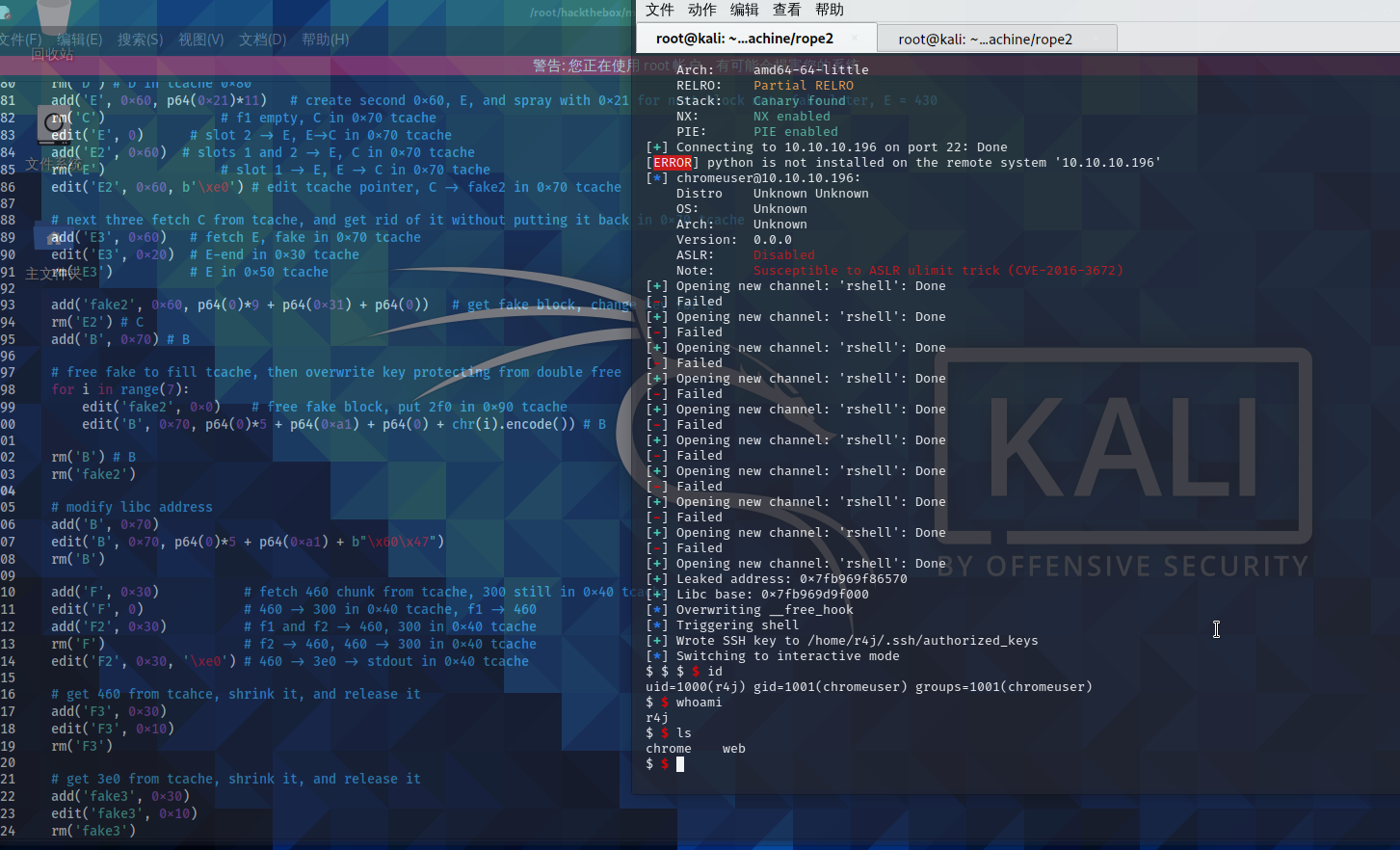The image size is (1400, 850).
Task: Click the 'whoami' command in terminal
Action: (700, 703)
